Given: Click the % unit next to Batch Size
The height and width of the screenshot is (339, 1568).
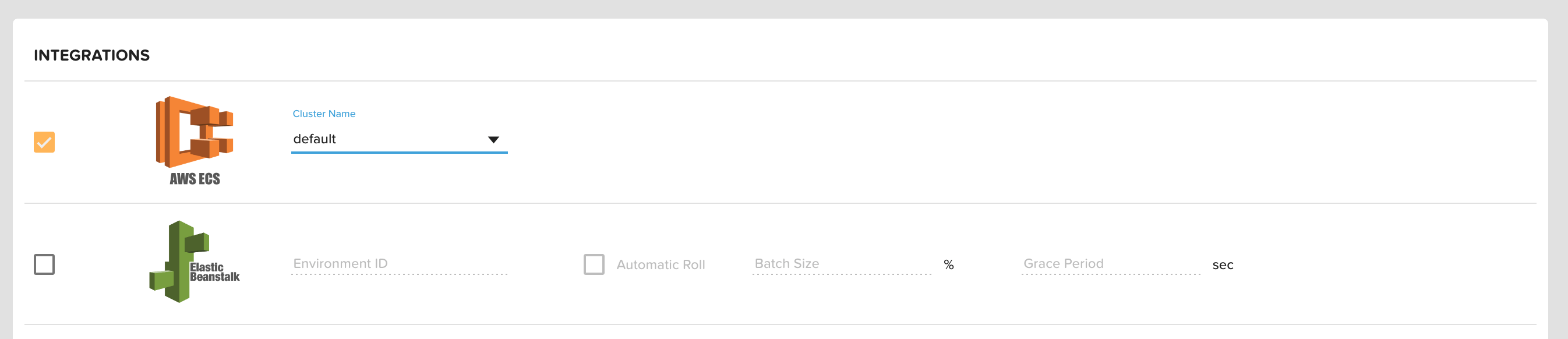Looking at the screenshot, I should coord(948,265).
